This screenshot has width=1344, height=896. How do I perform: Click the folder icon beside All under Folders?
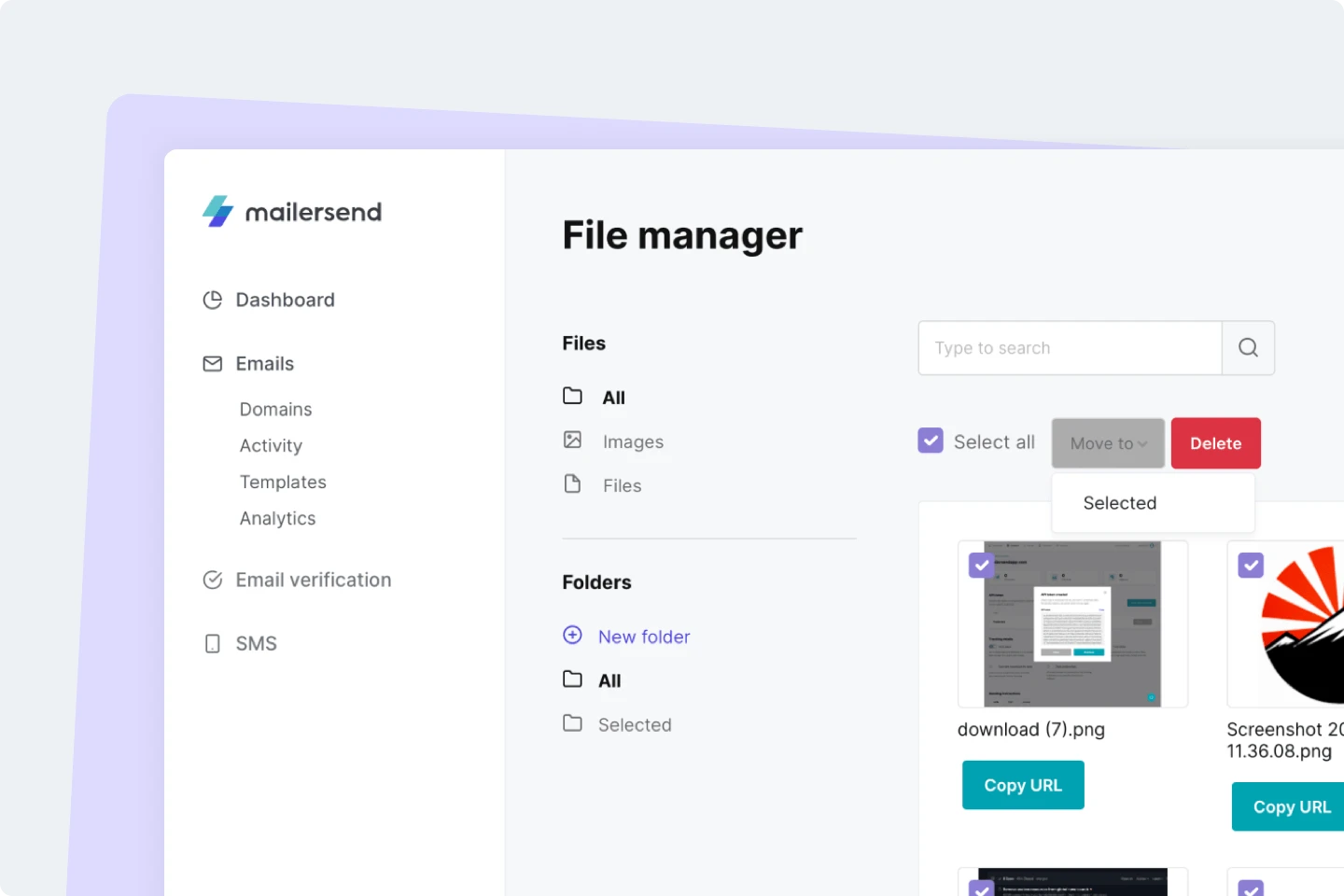572,679
